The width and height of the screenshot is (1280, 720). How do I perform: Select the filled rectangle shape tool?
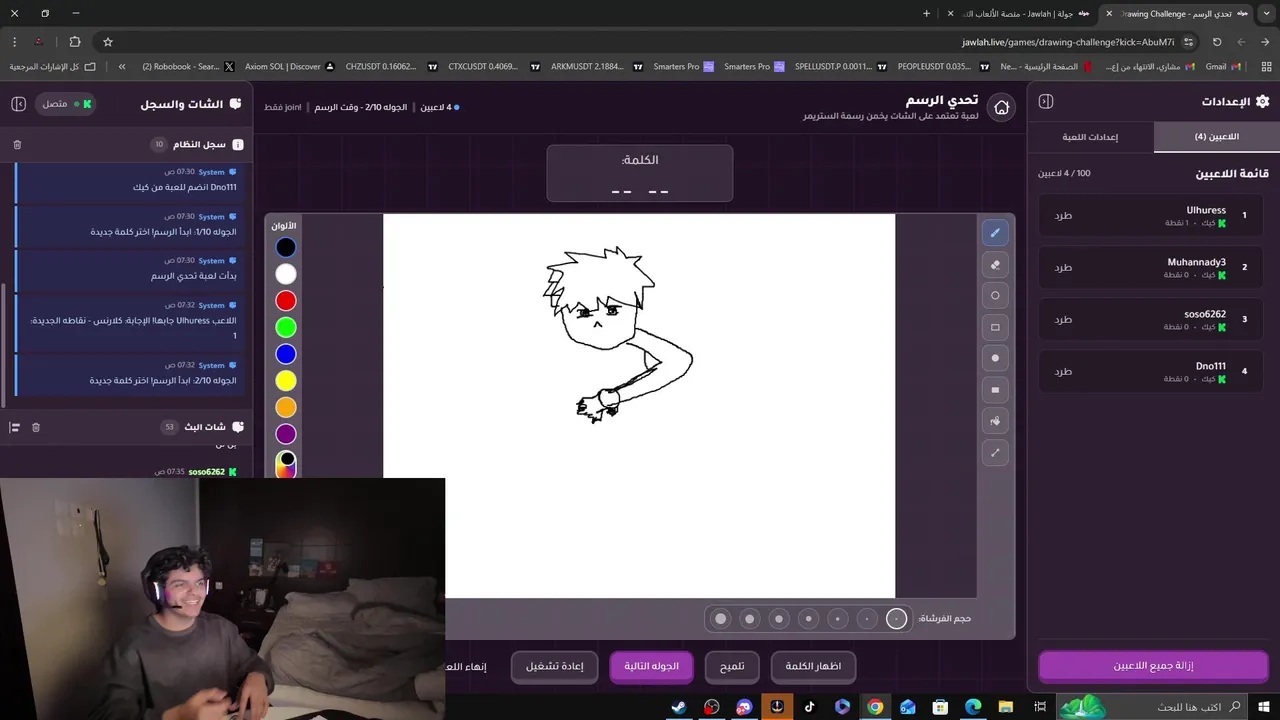coord(995,390)
